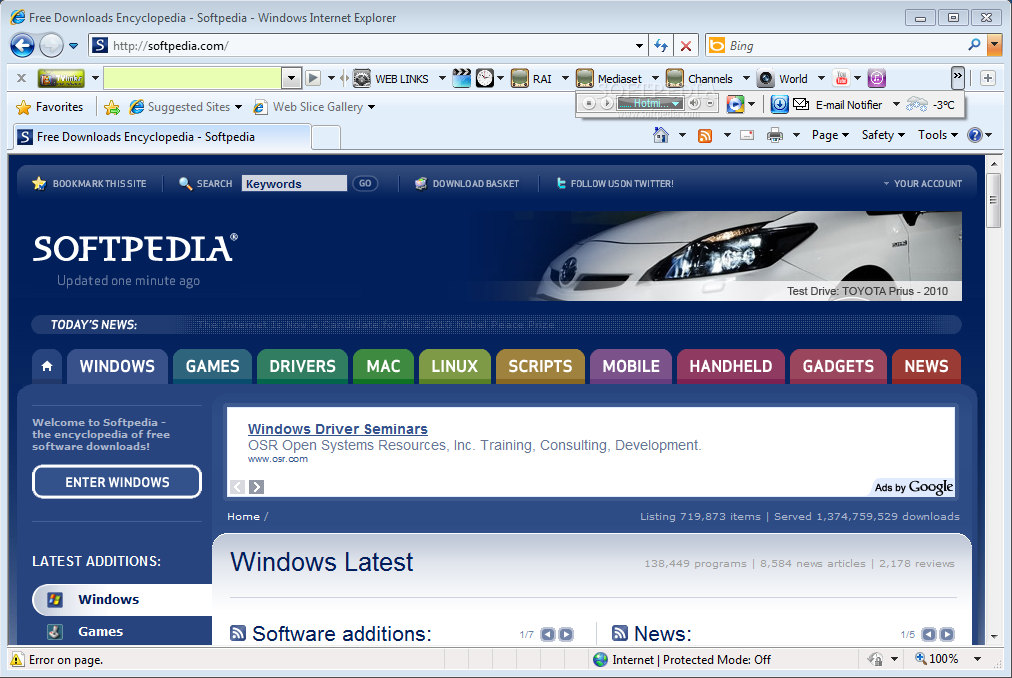Click the RAI television icon
This screenshot has height=678, width=1012.
click(520, 79)
